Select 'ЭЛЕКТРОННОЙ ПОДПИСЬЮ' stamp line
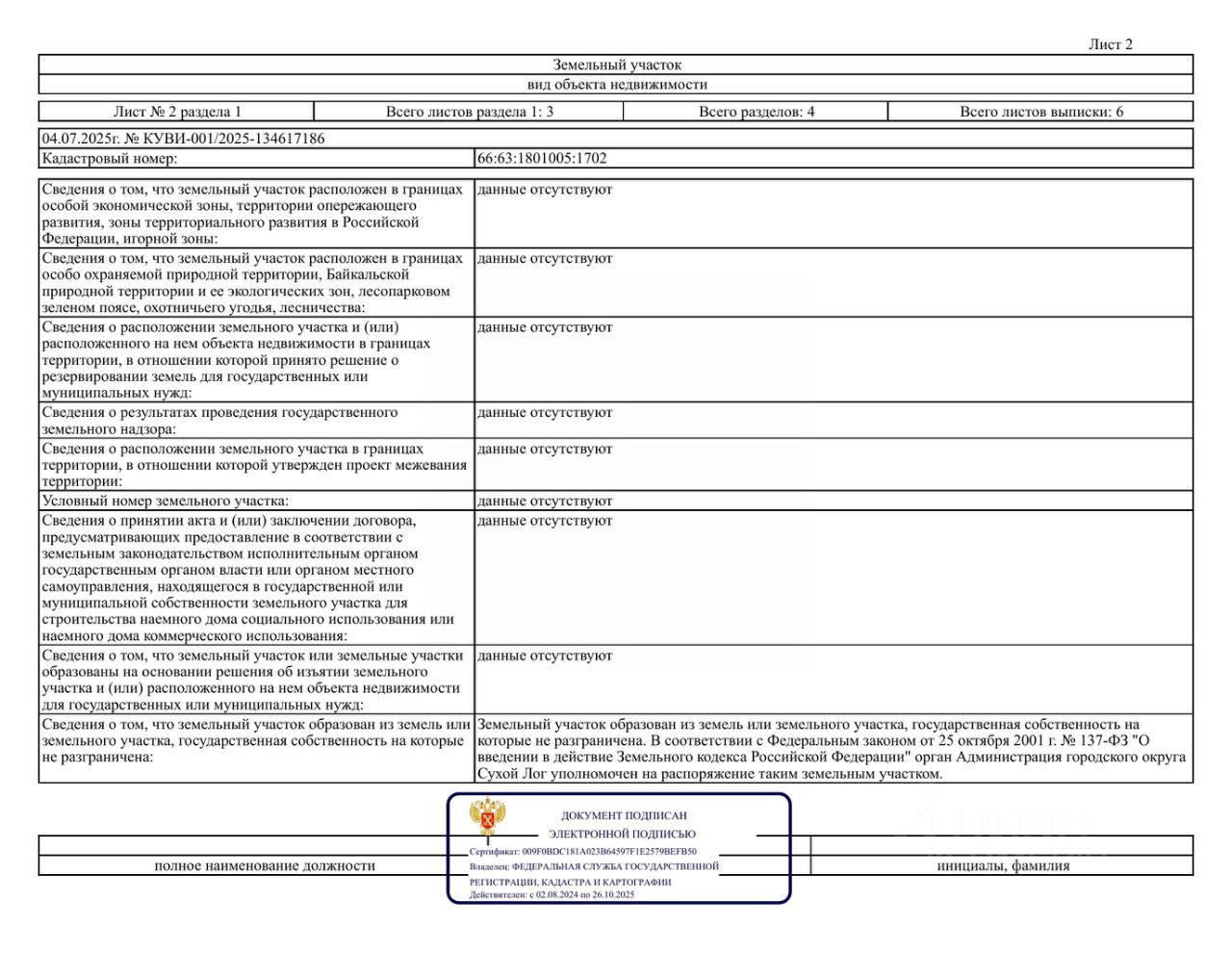This screenshot has width=1232, height=953. [x=622, y=835]
